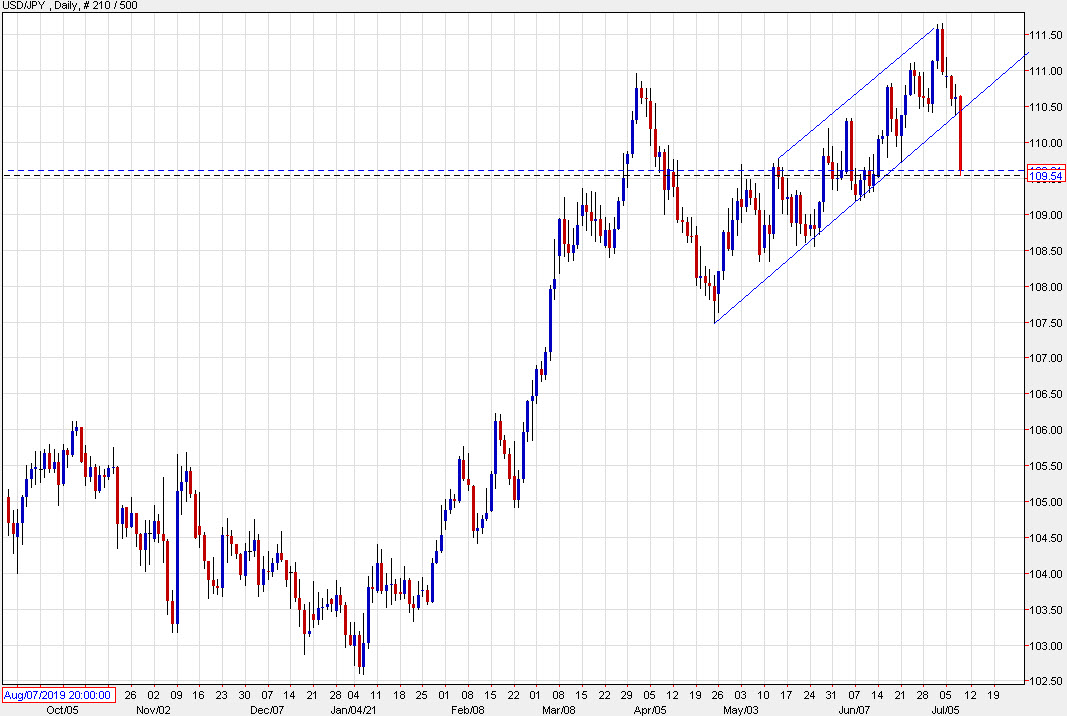The width and height of the screenshot is (1067, 716).
Task: Click the day label 30 on time axis
Action: tap(244, 695)
